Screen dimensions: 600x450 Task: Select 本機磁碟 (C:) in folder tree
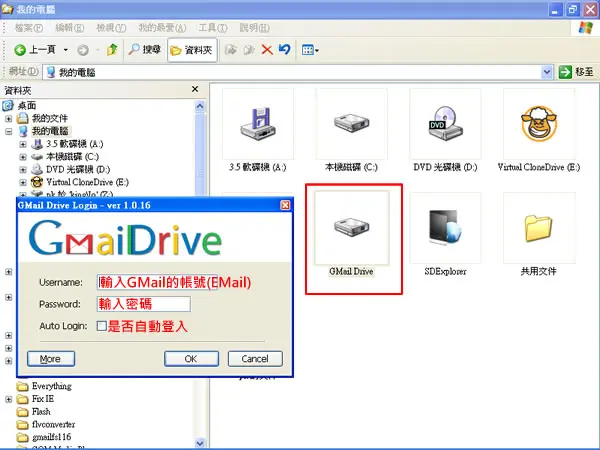pyautogui.click(x=72, y=157)
